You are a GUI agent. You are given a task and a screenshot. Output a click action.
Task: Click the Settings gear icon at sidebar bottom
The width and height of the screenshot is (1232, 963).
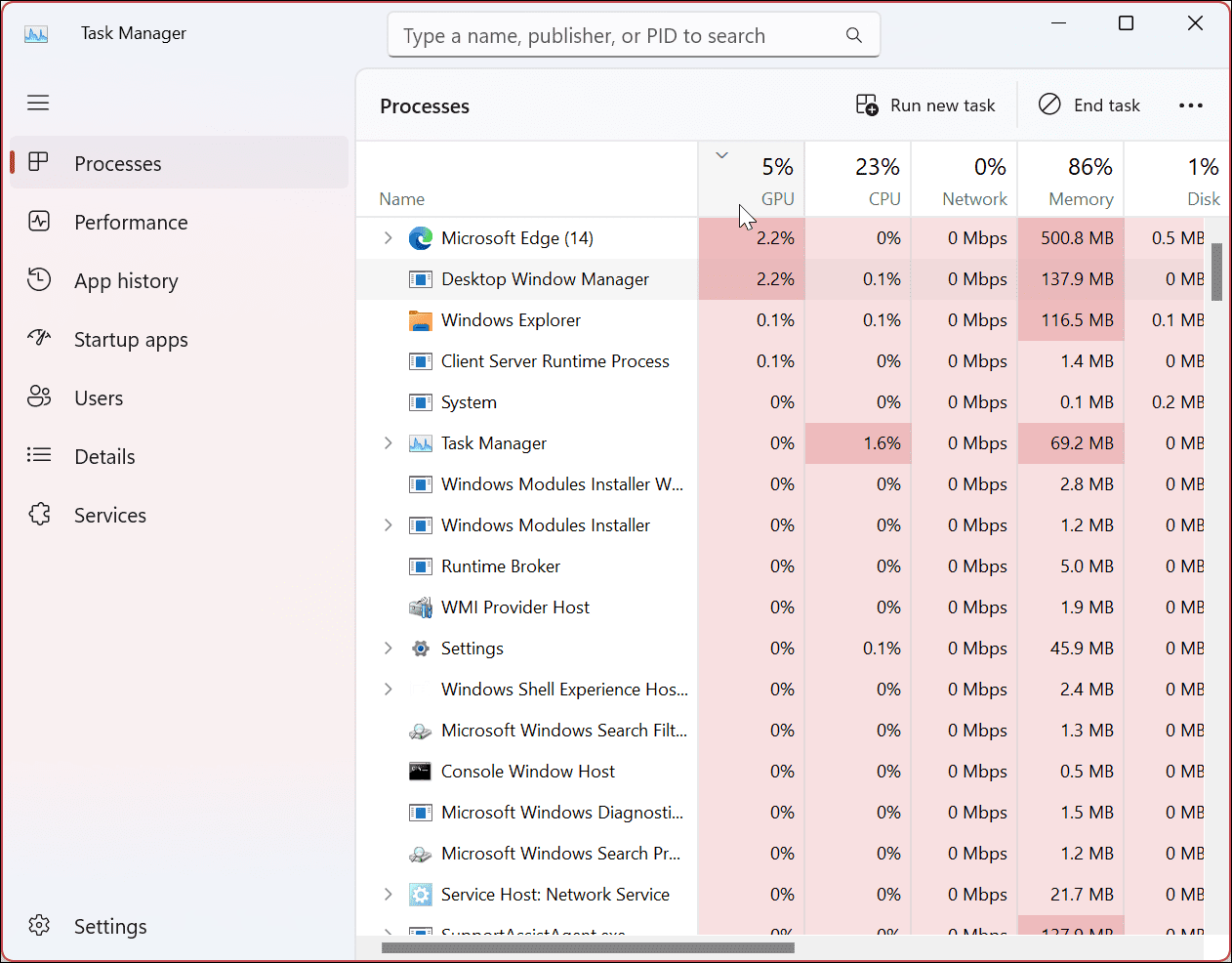39,925
